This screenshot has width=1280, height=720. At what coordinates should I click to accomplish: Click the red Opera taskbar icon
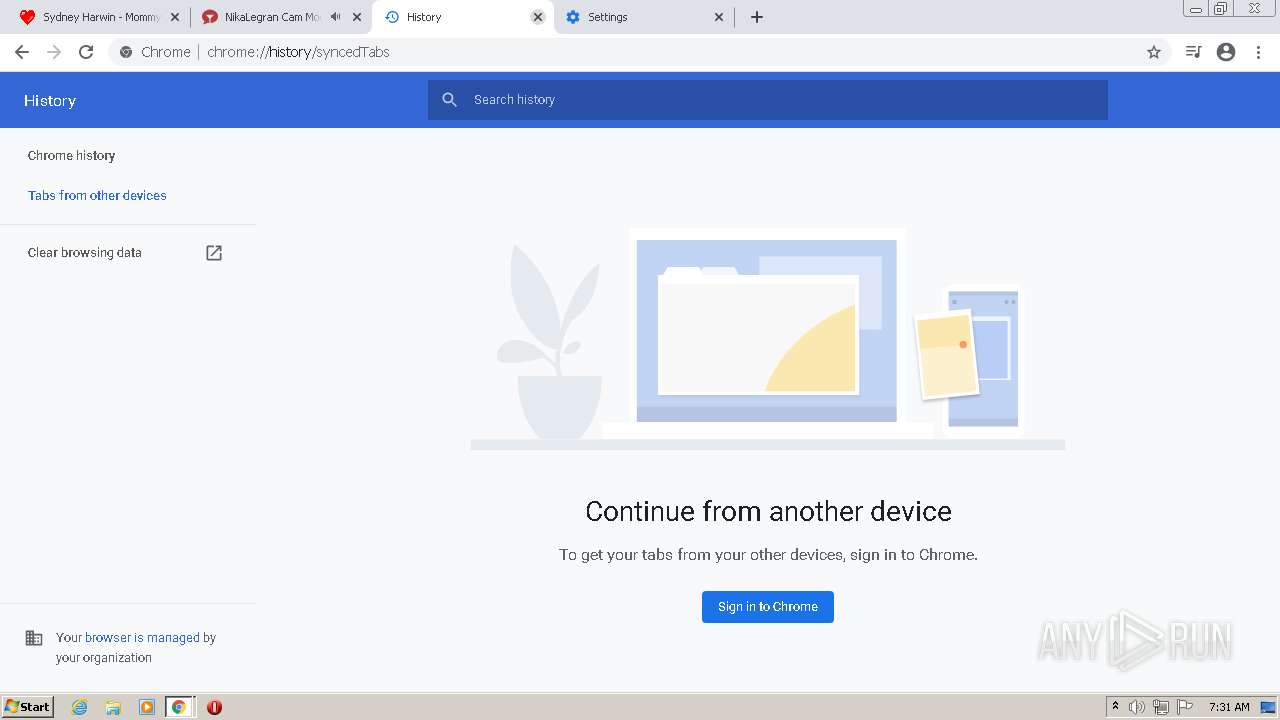pos(214,707)
